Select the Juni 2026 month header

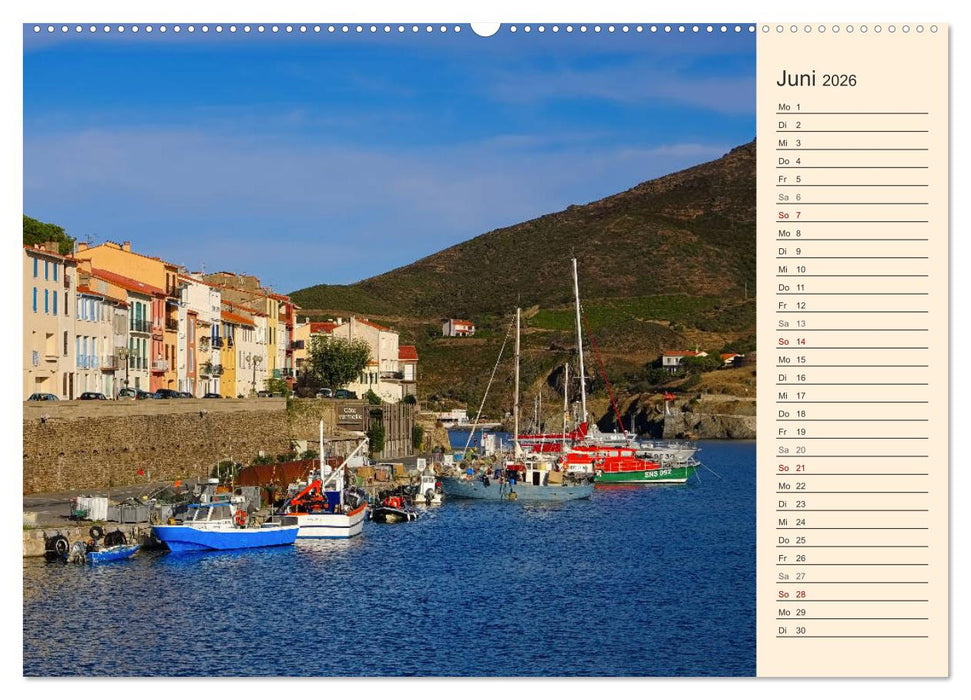point(815,78)
